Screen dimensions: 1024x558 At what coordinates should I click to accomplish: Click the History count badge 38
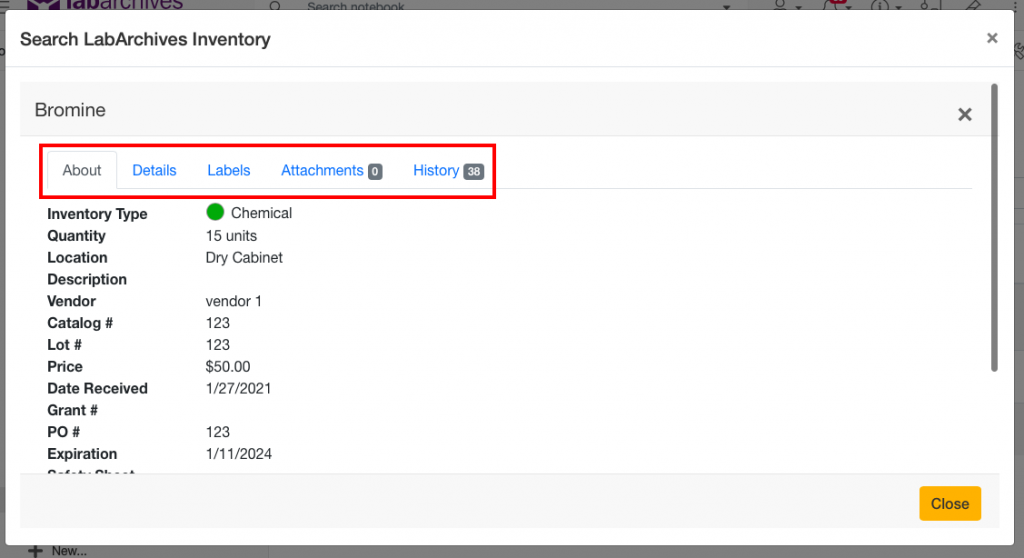tap(473, 171)
